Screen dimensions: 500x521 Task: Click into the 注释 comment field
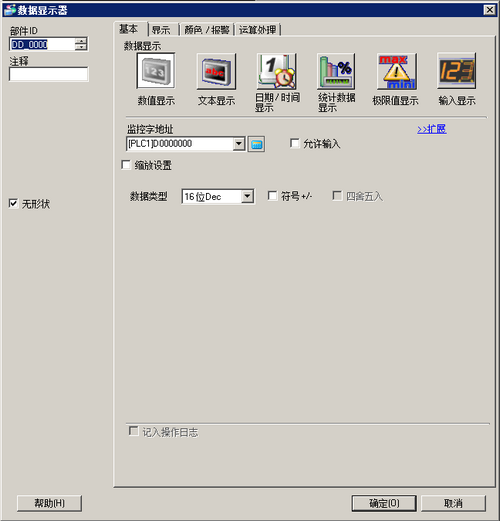click(x=49, y=74)
